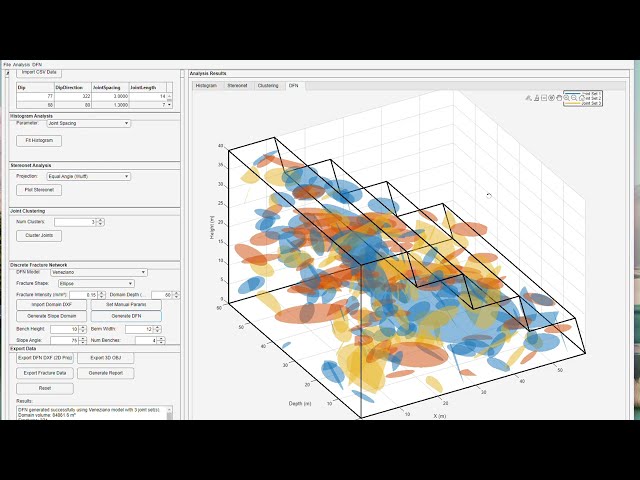Switch to the Stereonet tab
Image resolution: width=640 pixels, height=480 pixels.
[237, 86]
